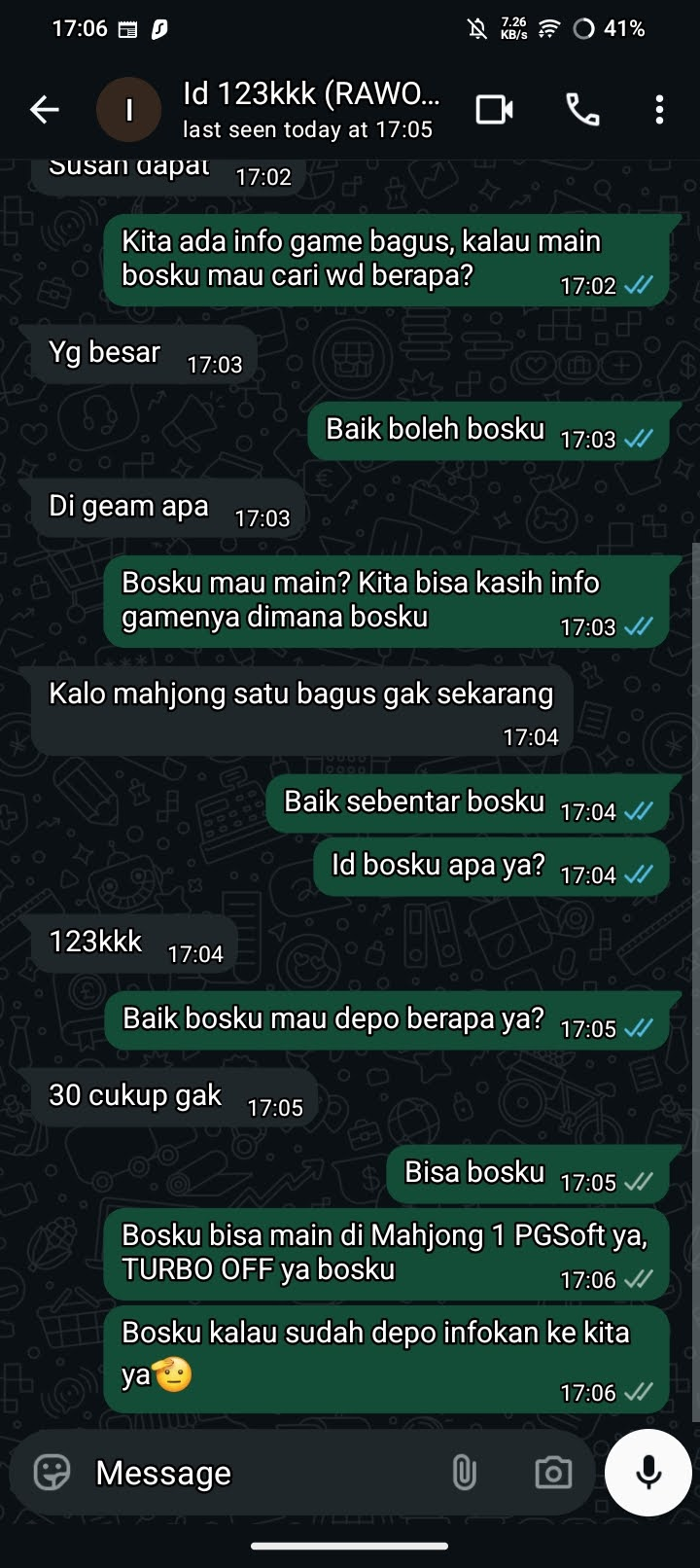Click the chat scrollbar on right edge
Viewport: 700px width, 1568px height.
point(695,982)
